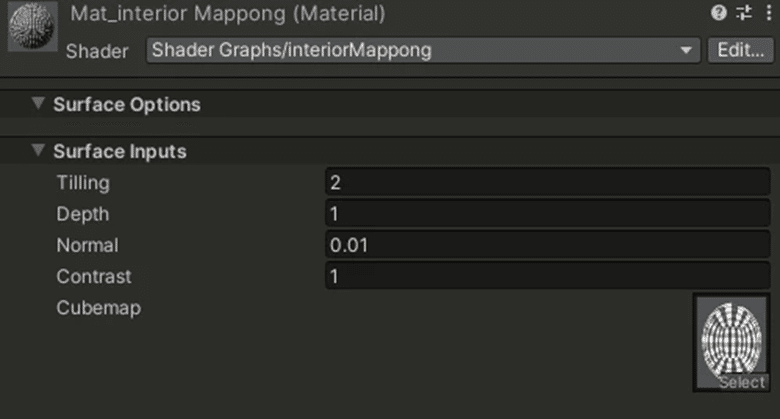The image size is (780, 419).
Task: Click the Surface Options header label
Action: click(x=127, y=105)
